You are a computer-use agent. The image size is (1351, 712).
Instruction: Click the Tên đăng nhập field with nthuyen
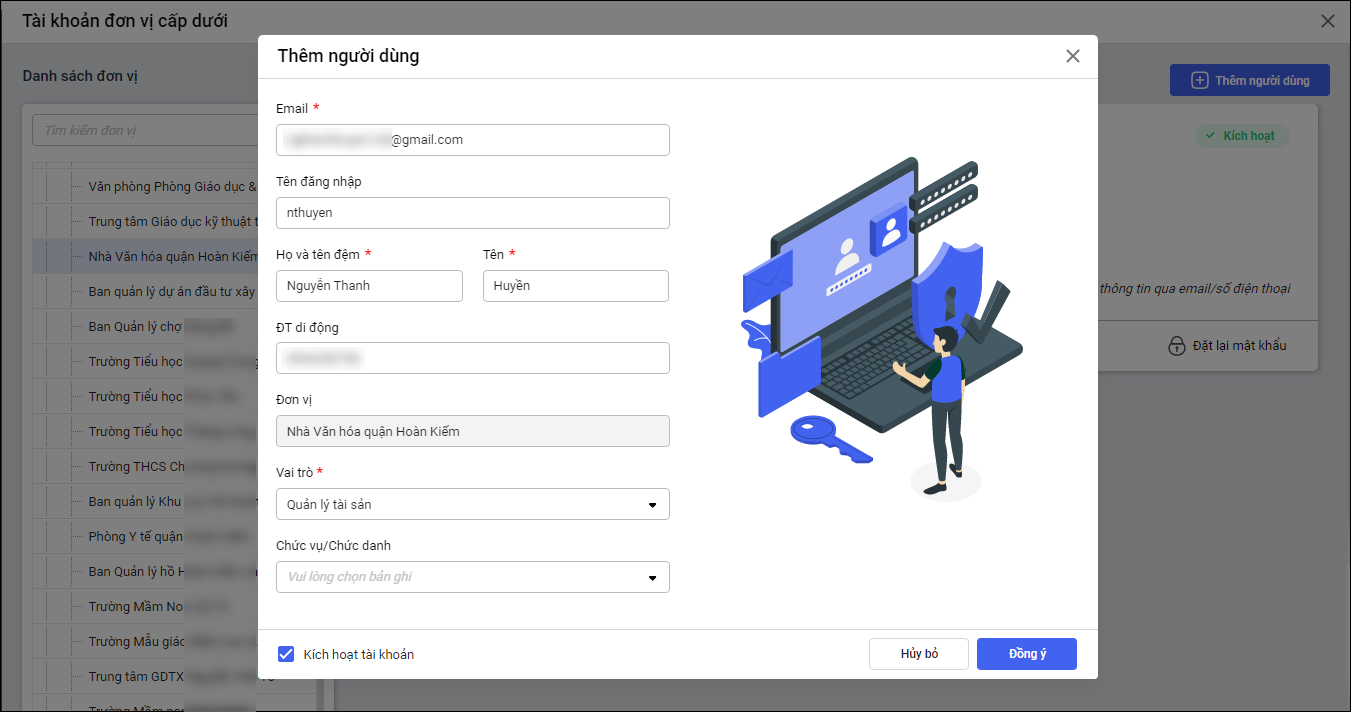(473, 213)
